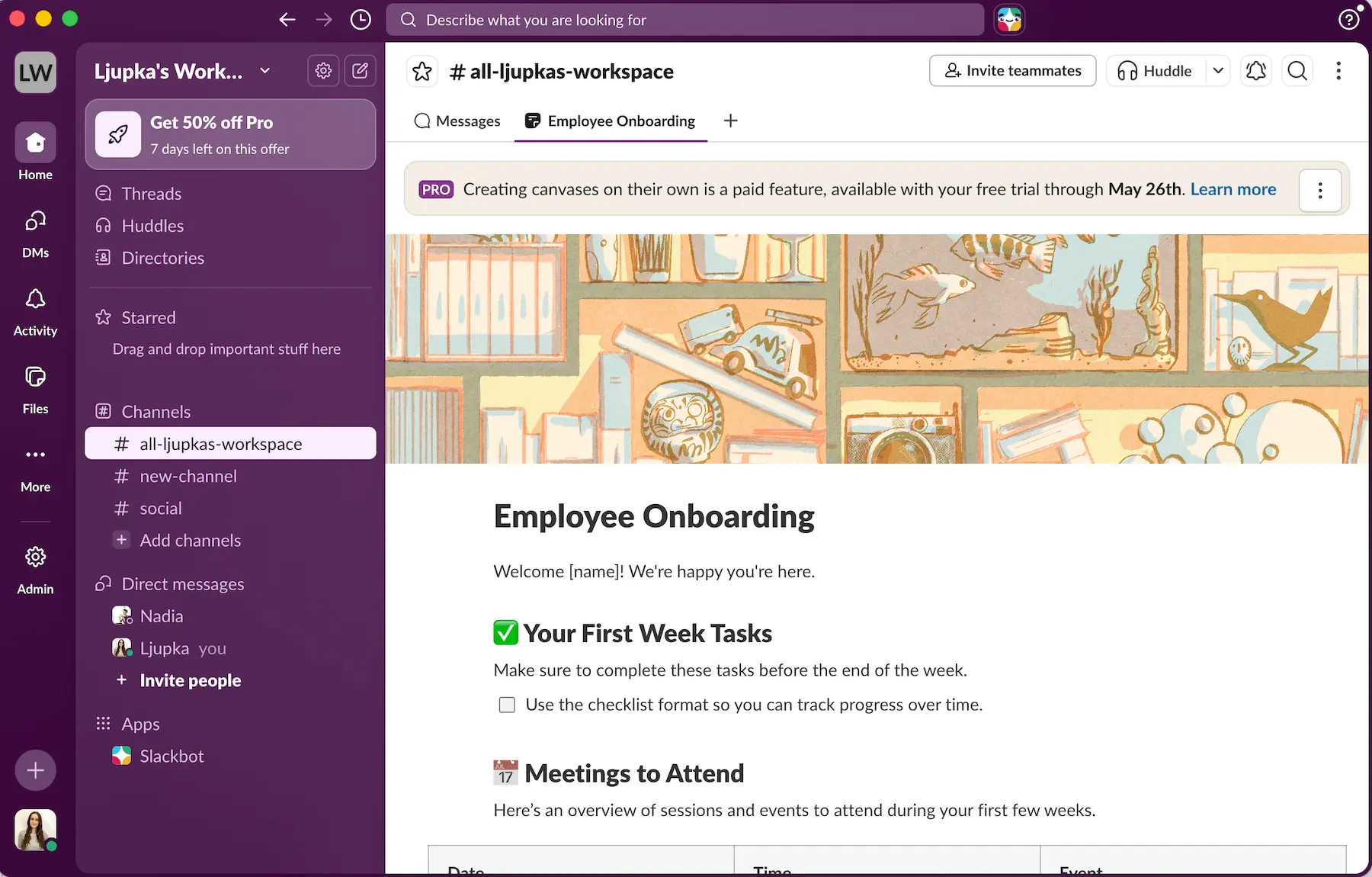The height and width of the screenshot is (877, 1372).
Task: Select the Employee Onboarding tab
Action: (611, 120)
